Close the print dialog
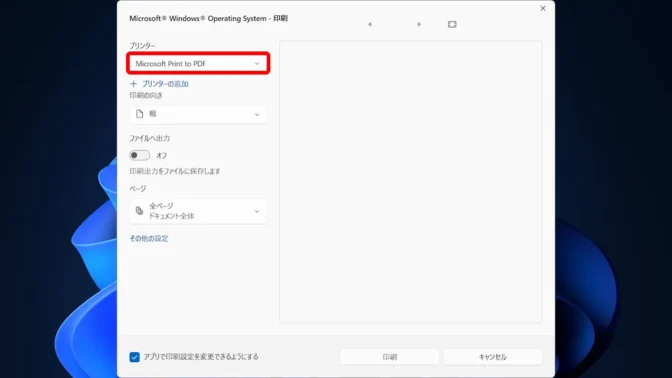 click(x=543, y=8)
